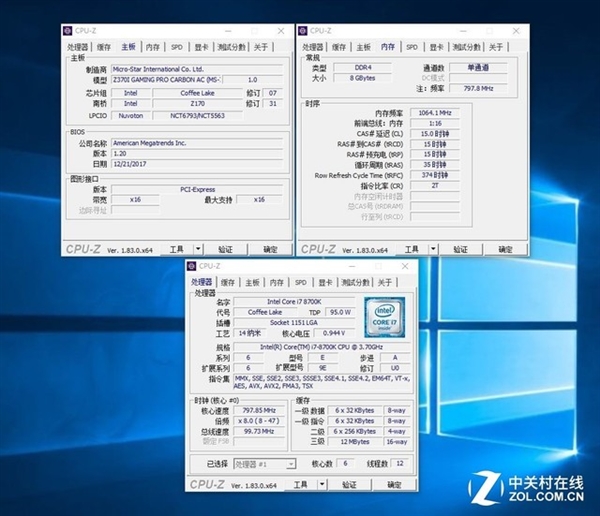This screenshot has width=600, height=516.
Task: Click 验证 button in processor window
Action: 349,485
